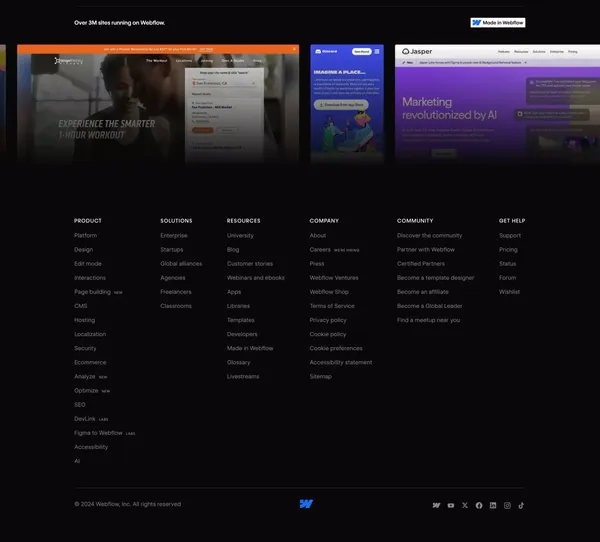
Task: Click the Made in Webflow badge
Action: pyautogui.click(x=498, y=23)
